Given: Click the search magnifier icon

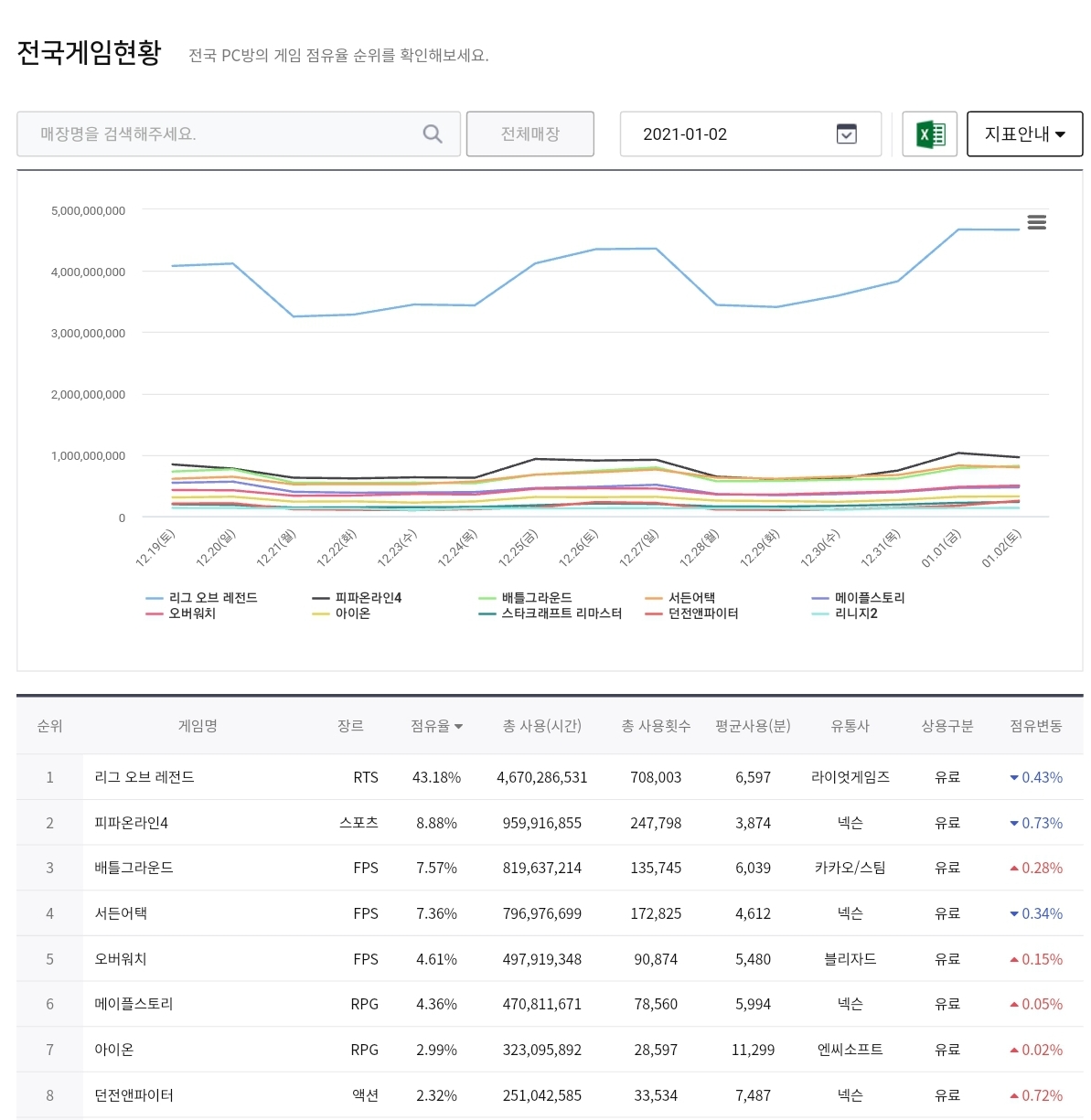Looking at the screenshot, I should point(433,134).
